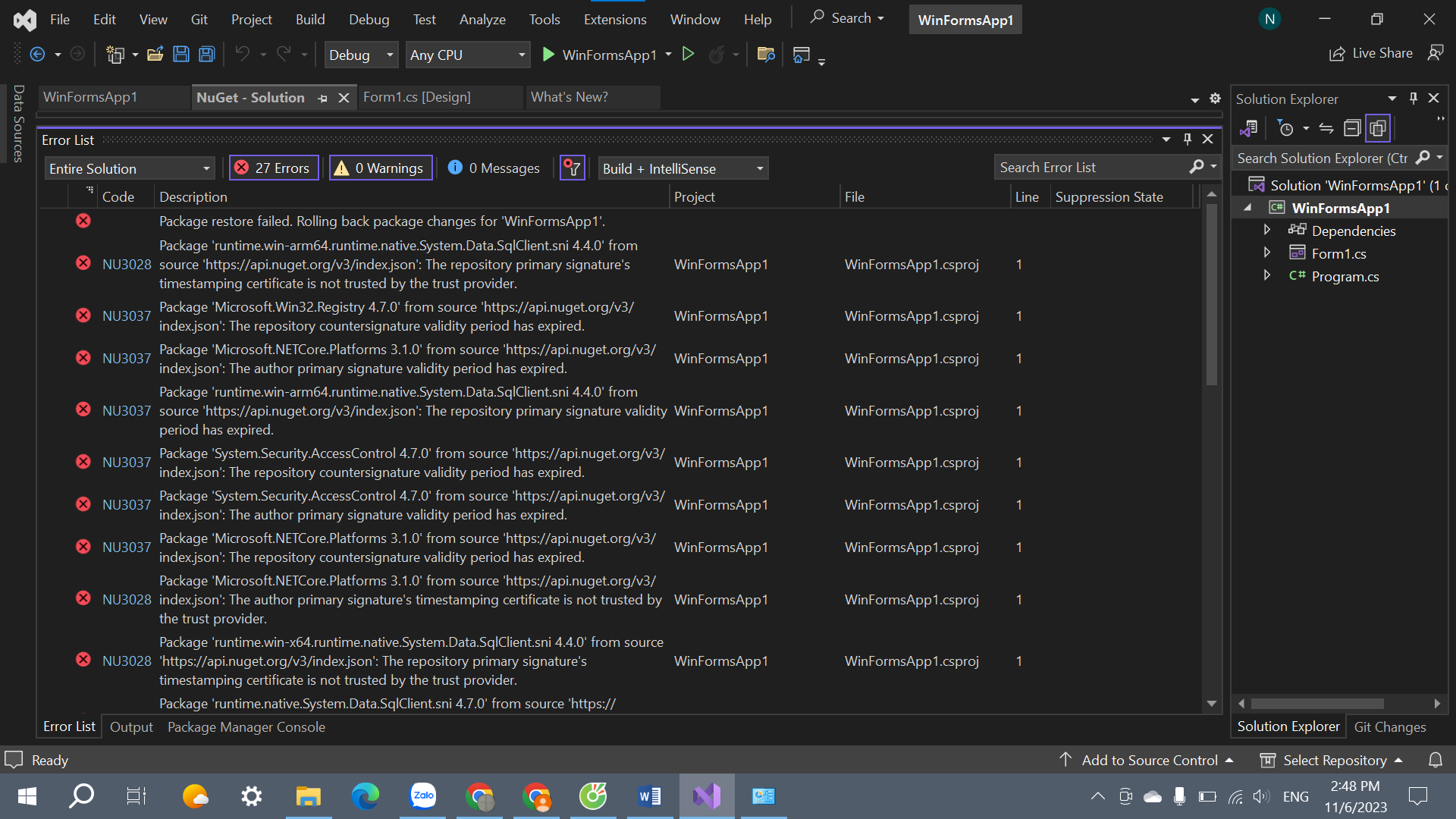1456x819 pixels.
Task: Click the Search Error List field
Action: click(1092, 168)
